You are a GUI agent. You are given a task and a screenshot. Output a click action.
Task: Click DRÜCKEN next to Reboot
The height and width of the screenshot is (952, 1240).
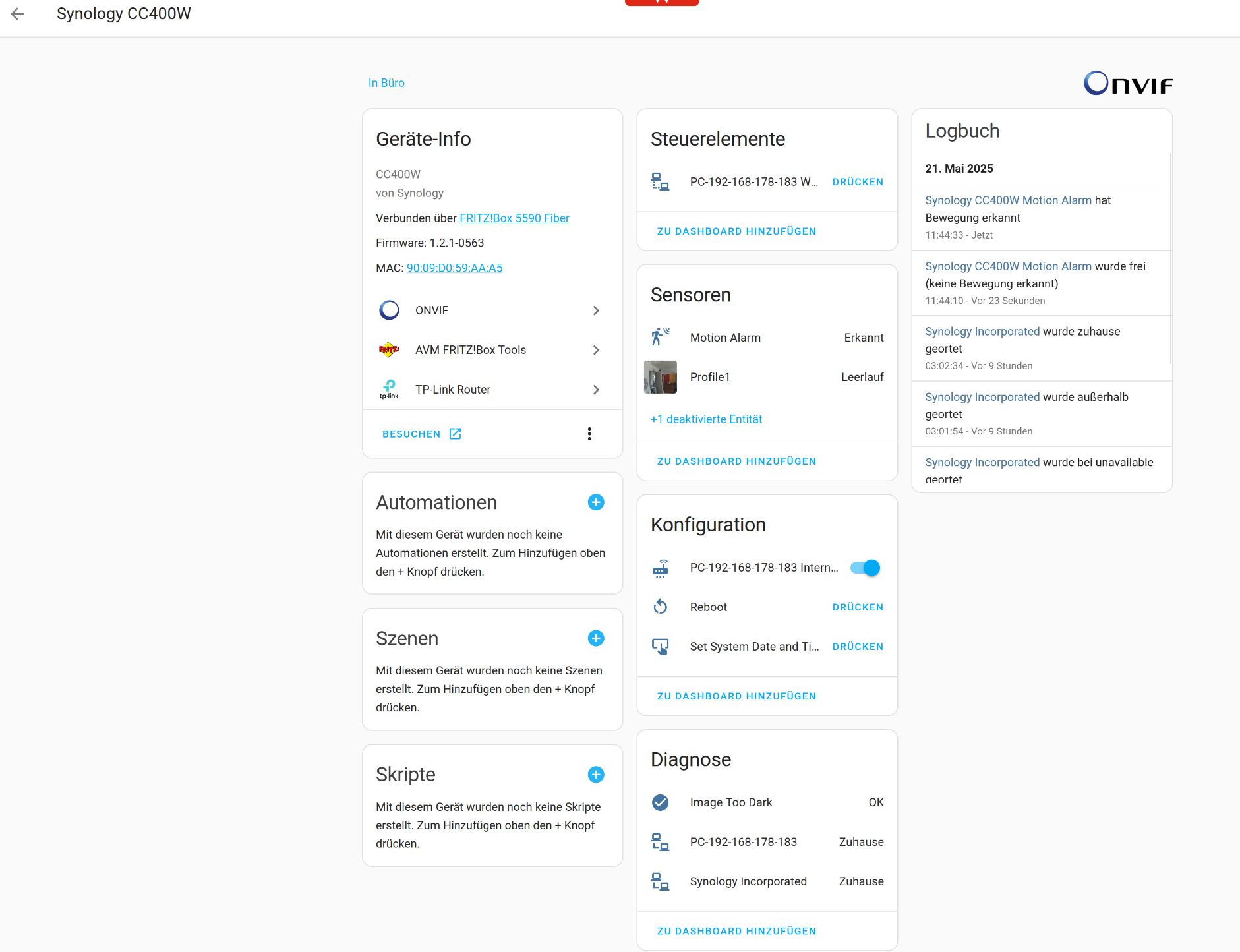[858, 607]
